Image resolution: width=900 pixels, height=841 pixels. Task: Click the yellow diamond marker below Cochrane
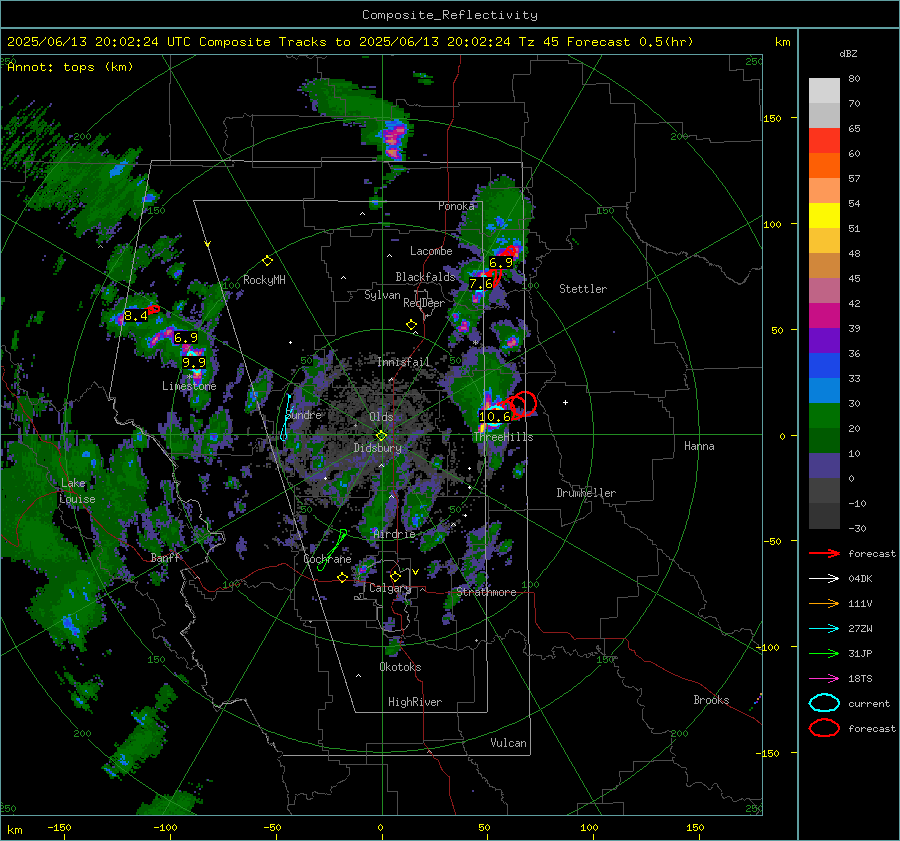342,577
